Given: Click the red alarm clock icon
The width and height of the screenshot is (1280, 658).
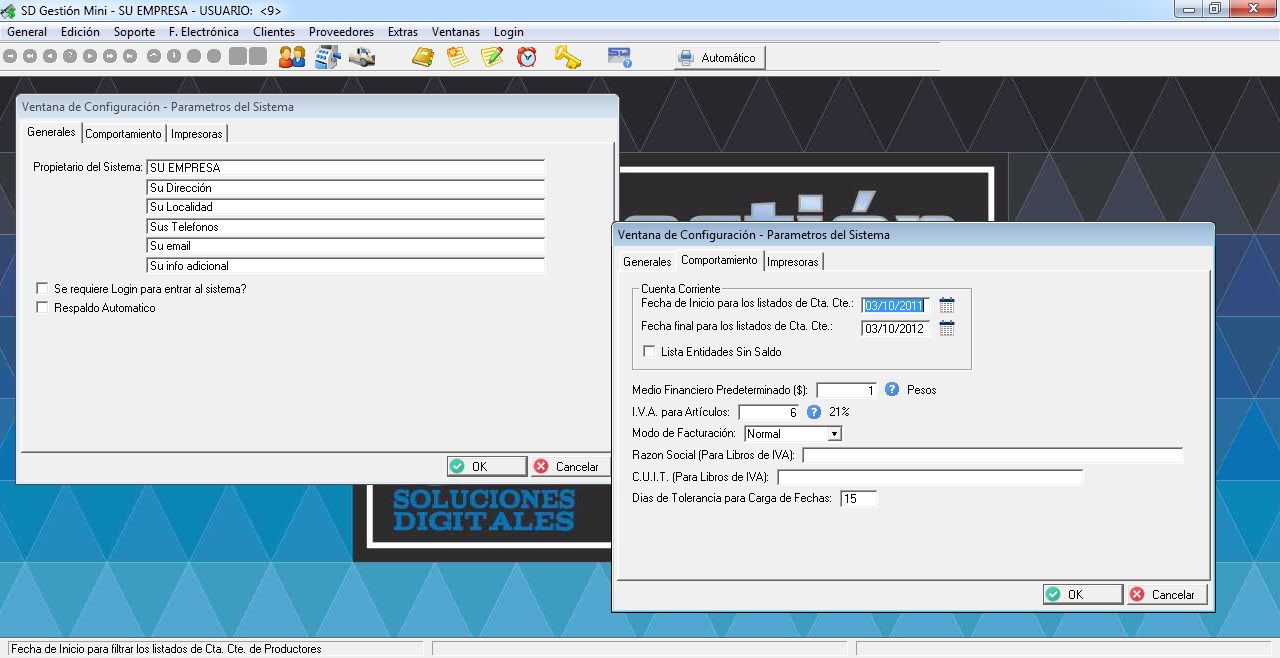Looking at the screenshot, I should 526,57.
